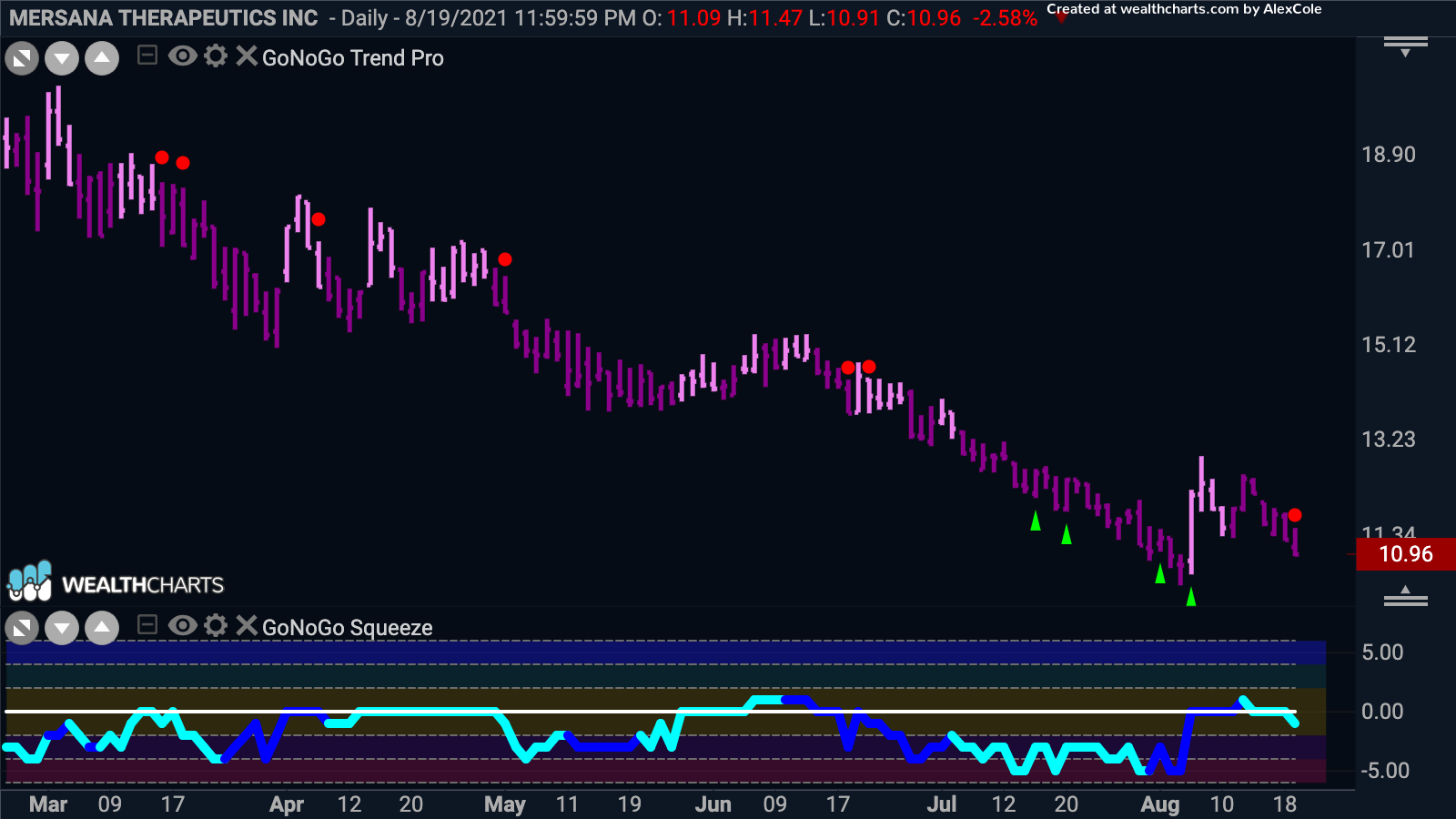Click the 5.00 squeeze axis label
1456x819 pixels.
[1382, 652]
